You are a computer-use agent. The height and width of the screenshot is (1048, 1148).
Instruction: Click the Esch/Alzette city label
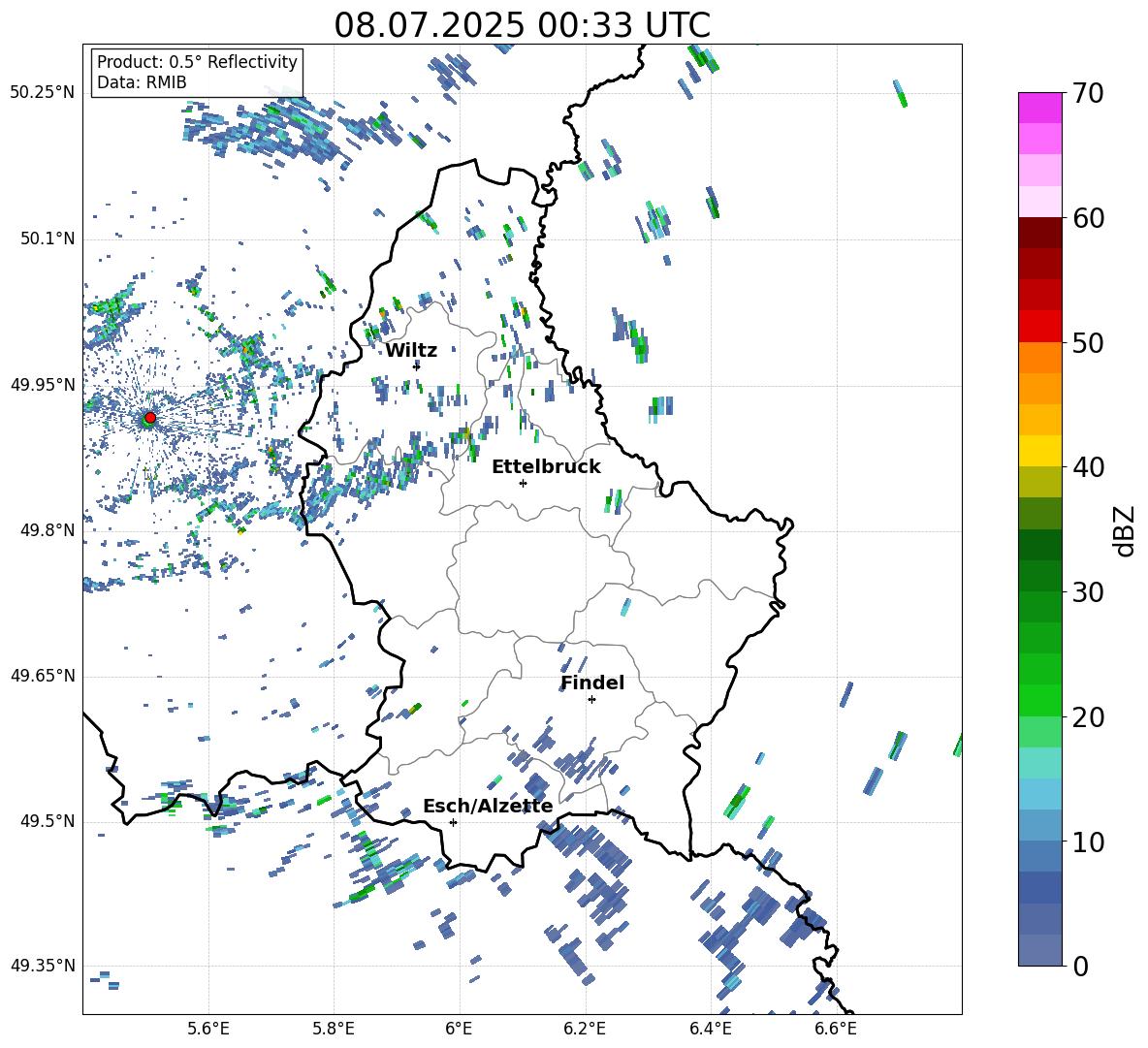[488, 807]
